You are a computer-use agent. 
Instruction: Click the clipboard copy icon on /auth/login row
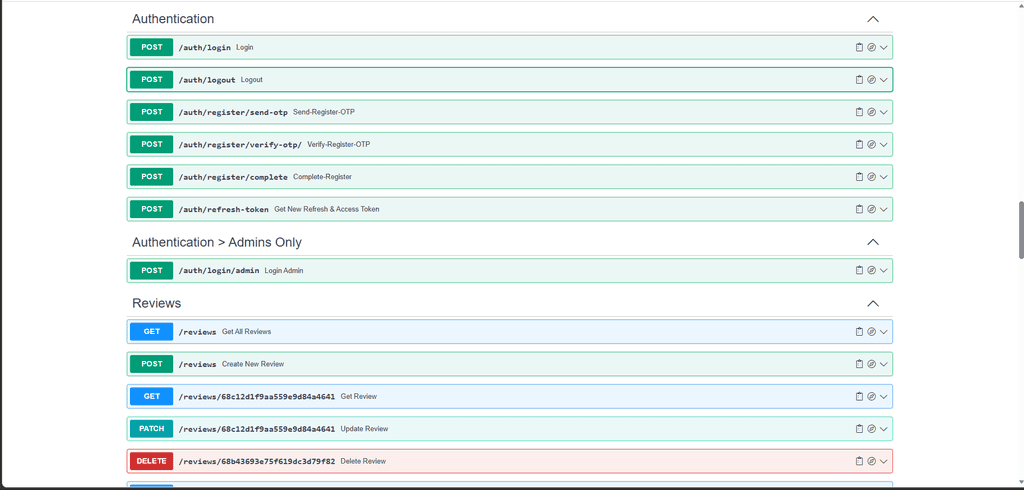859,47
